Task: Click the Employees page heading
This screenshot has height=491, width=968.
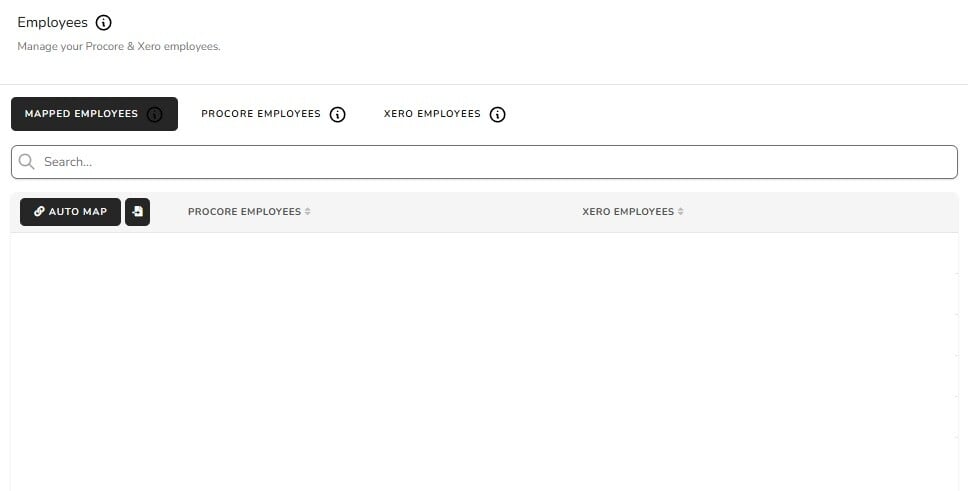Action: click(x=52, y=23)
